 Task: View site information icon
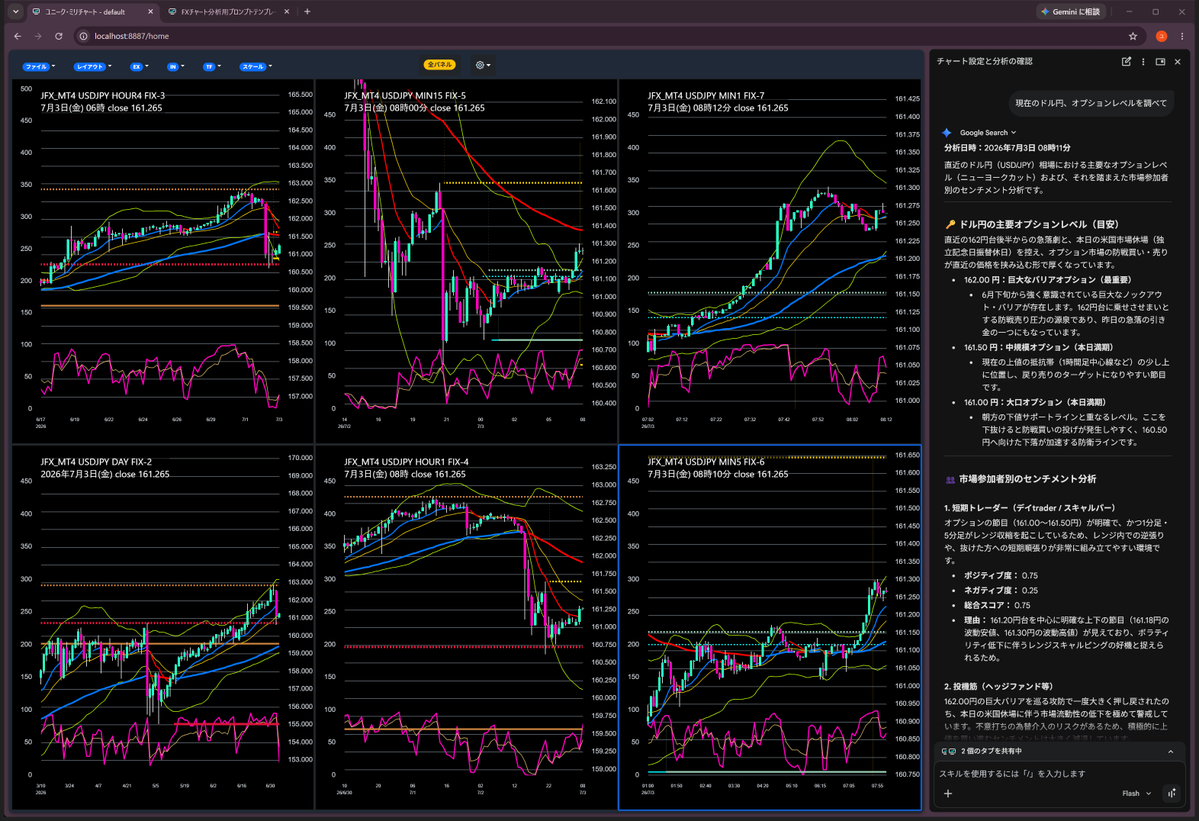[x=83, y=36]
